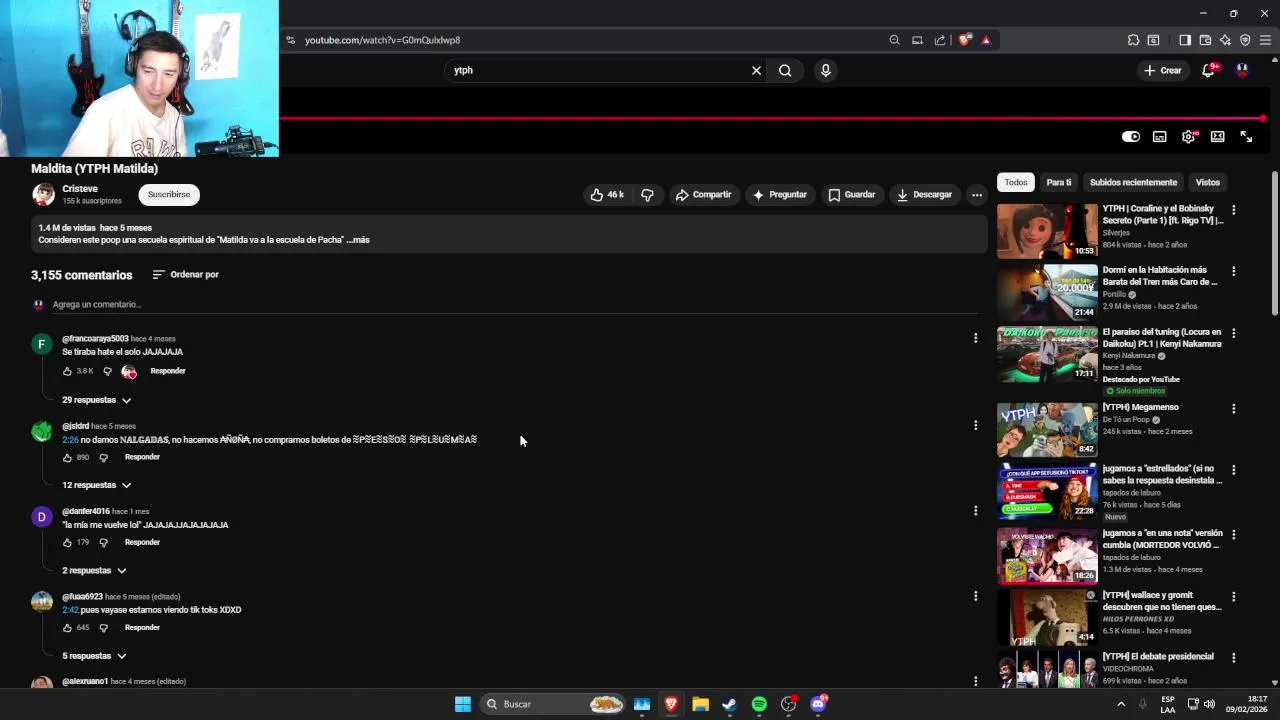
Task: Expand 12 respuestas under jsldrd comment
Action: pyautogui.click(x=97, y=485)
